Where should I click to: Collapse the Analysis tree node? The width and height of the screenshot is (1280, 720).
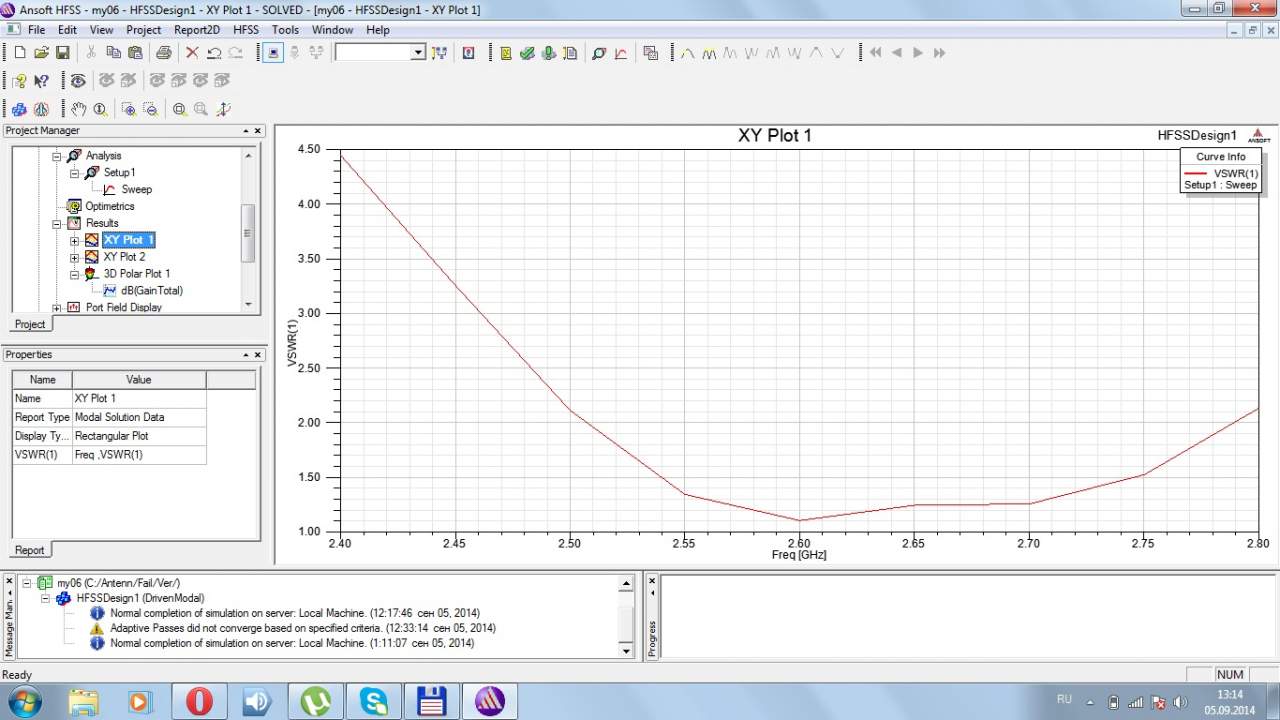coord(57,156)
